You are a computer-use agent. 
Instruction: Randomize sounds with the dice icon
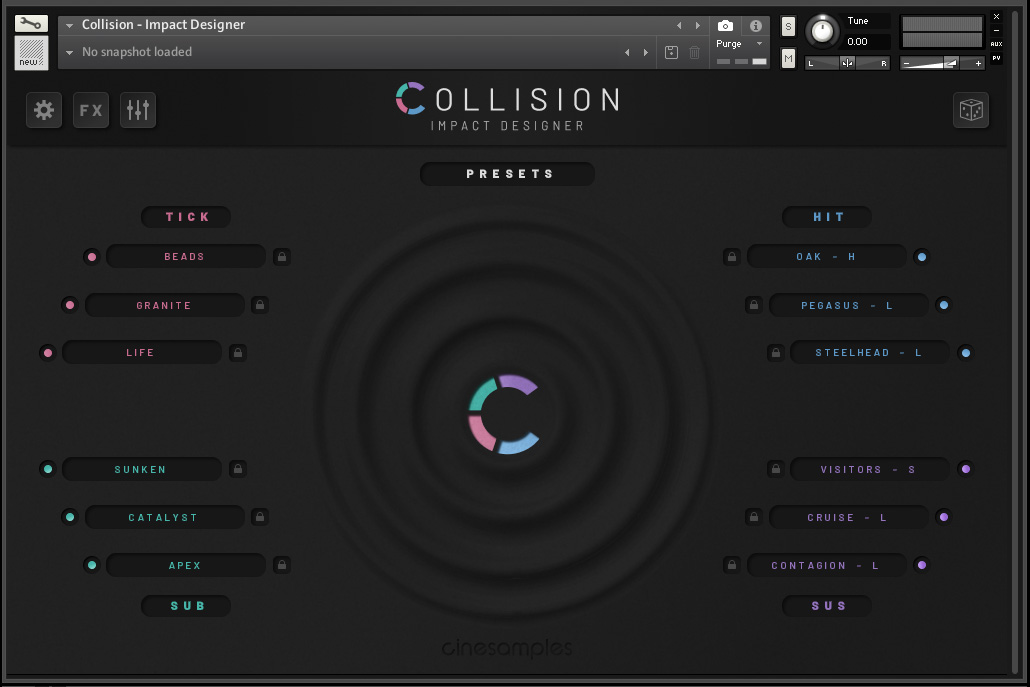(x=971, y=110)
